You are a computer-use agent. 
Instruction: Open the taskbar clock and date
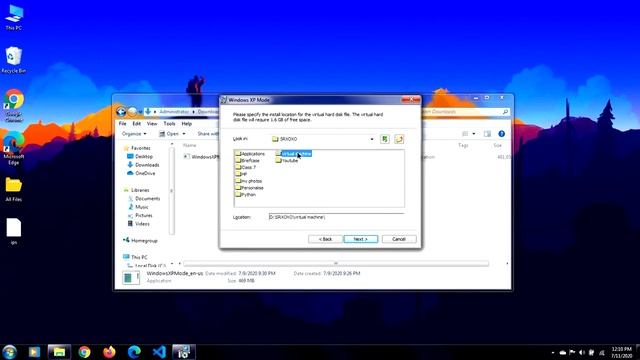[622, 353]
